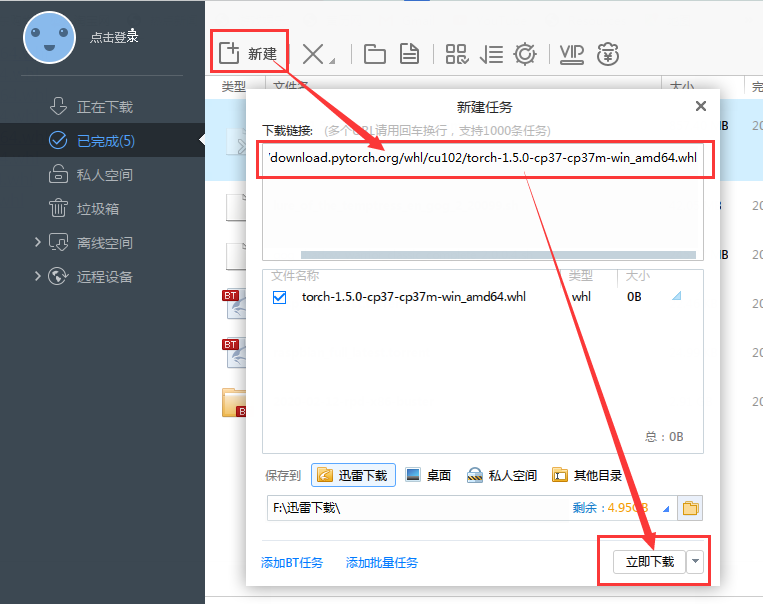Click the sort list toolbar icon
Image resolution: width=763 pixels, height=604 pixels.
point(491,54)
